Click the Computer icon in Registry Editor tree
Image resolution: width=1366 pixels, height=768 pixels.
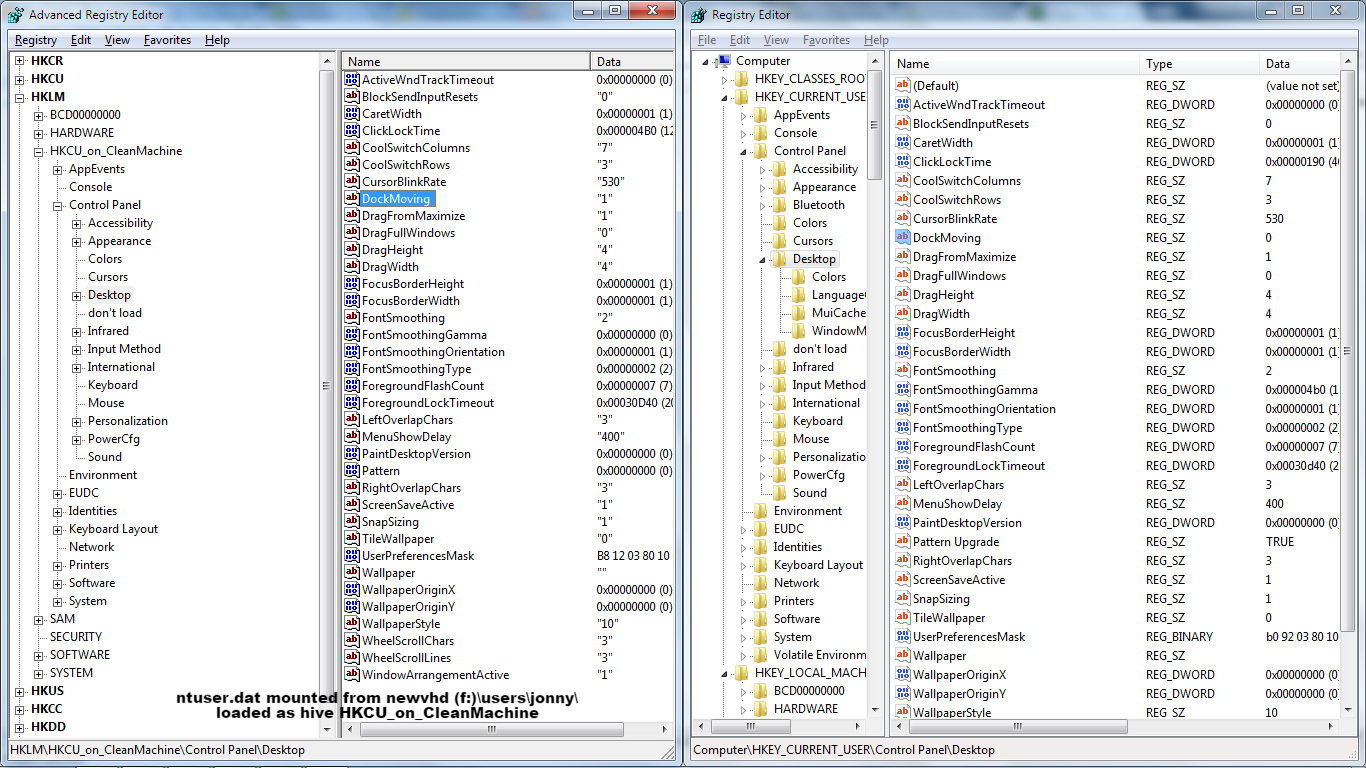725,61
